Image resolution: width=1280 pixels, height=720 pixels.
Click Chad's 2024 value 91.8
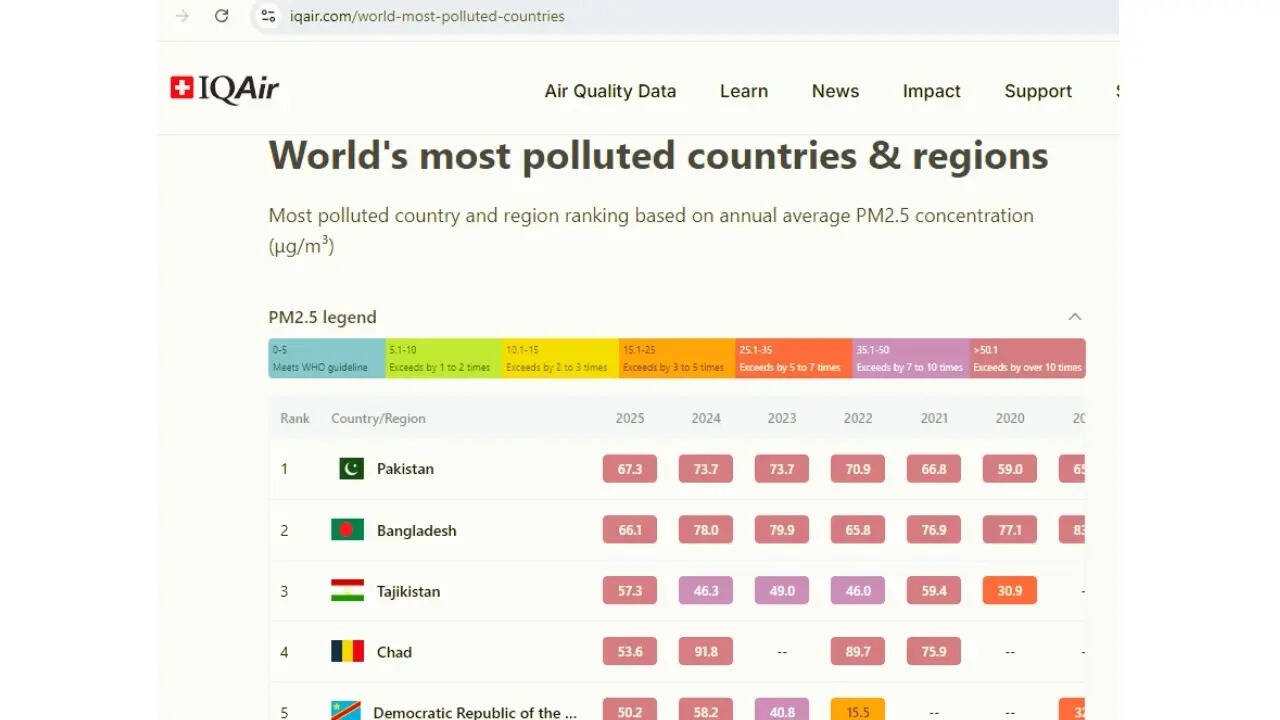click(x=706, y=652)
